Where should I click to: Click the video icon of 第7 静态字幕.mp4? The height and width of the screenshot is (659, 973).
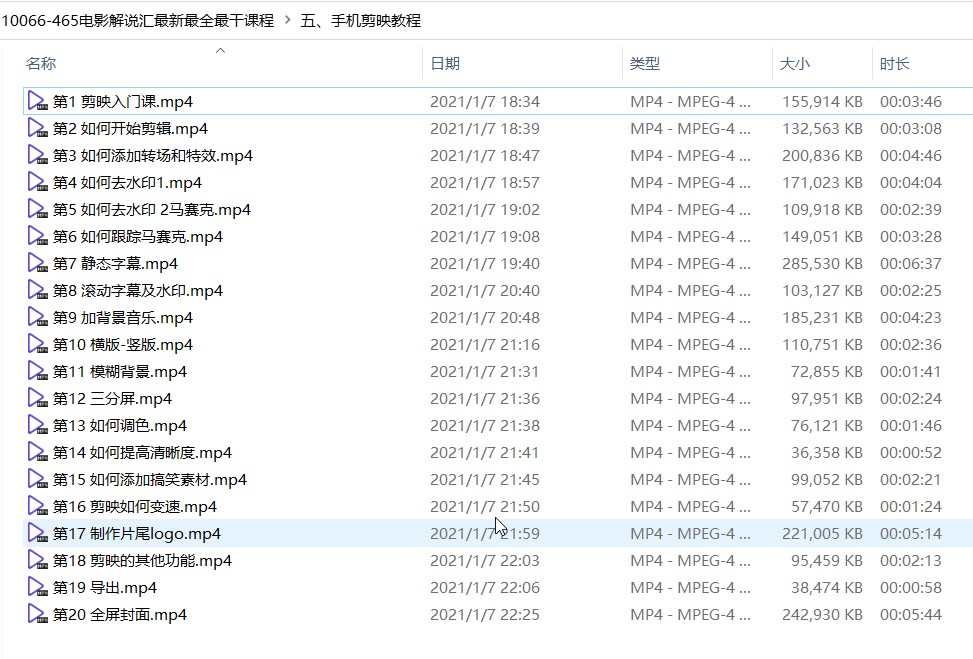click(x=37, y=263)
